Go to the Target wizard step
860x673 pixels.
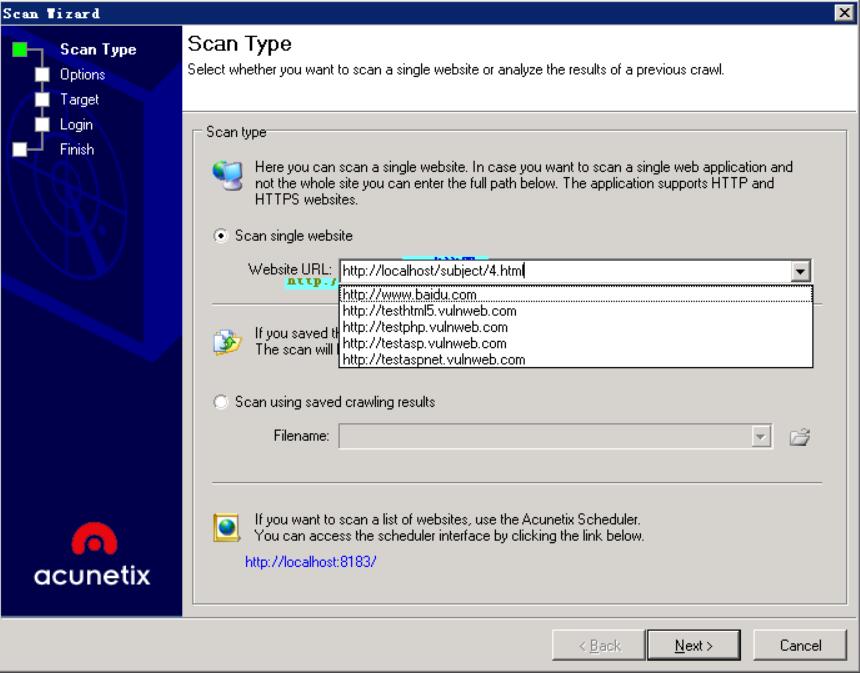80,99
